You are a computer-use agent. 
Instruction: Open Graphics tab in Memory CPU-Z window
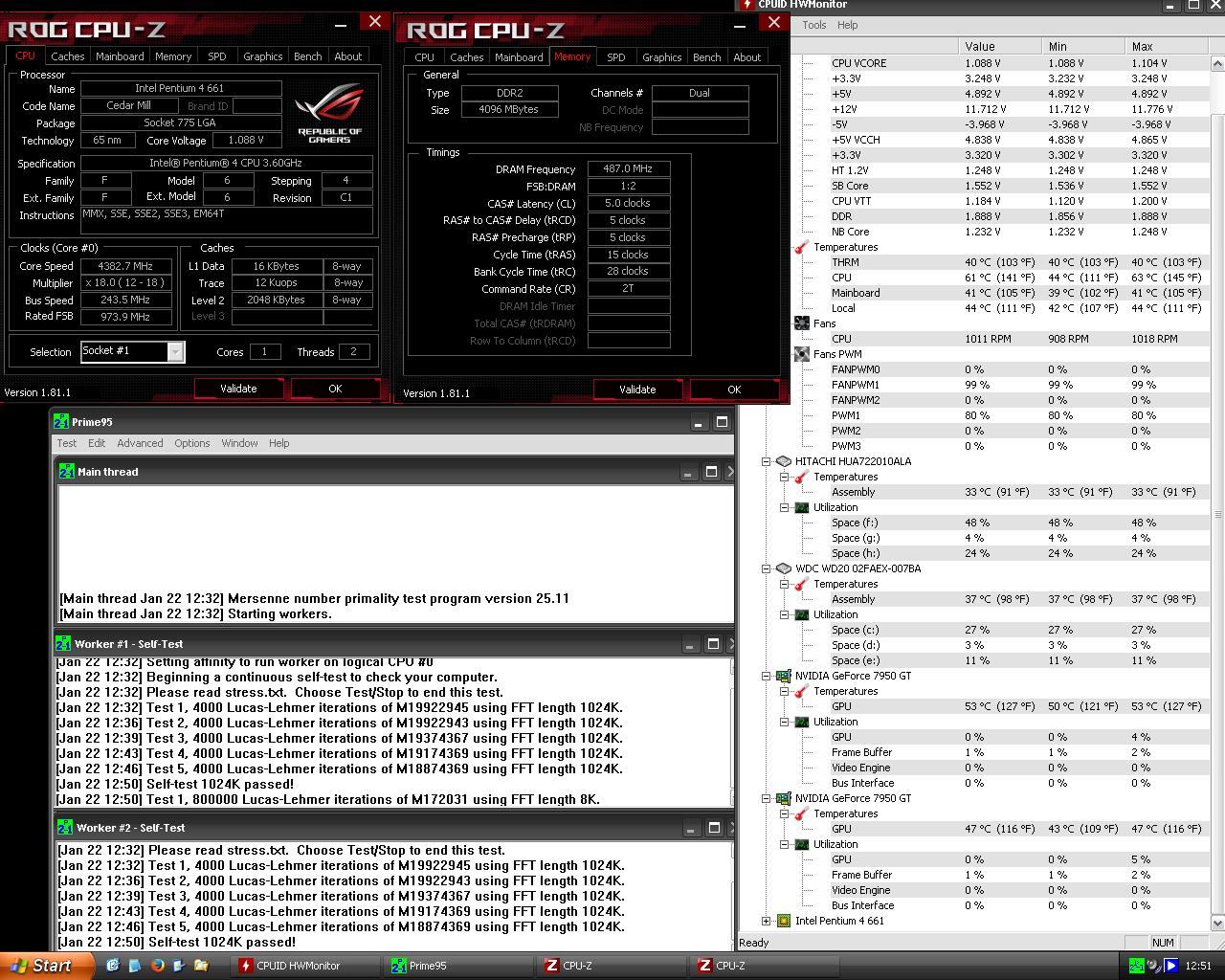coord(662,57)
